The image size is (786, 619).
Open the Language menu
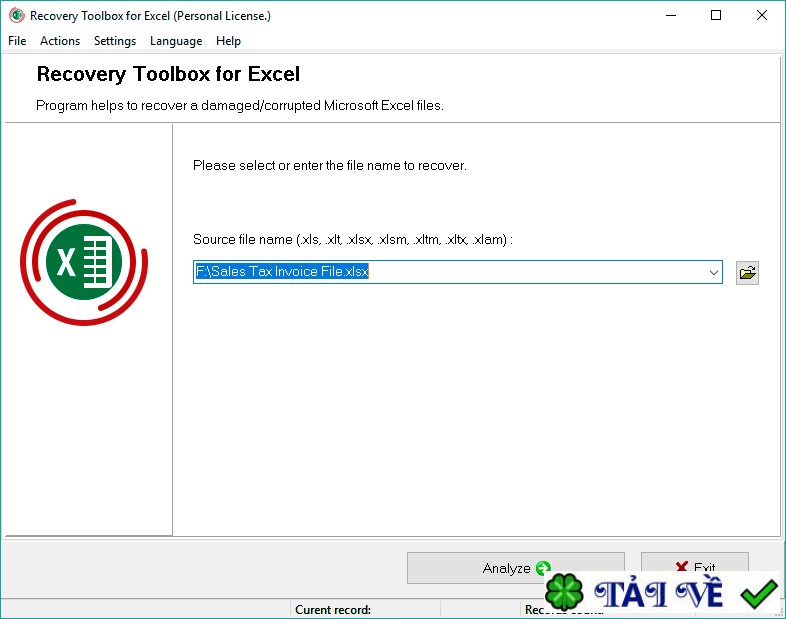[x=176, y=41]
